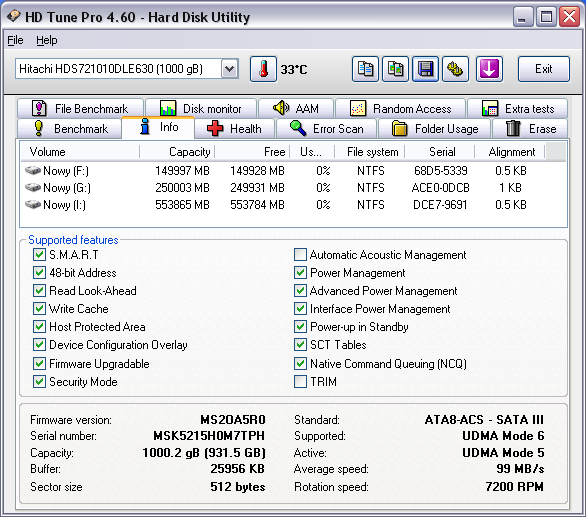Screen dimensions: 586x517
Task: Click the Exit button
Action: coord(544,69)
